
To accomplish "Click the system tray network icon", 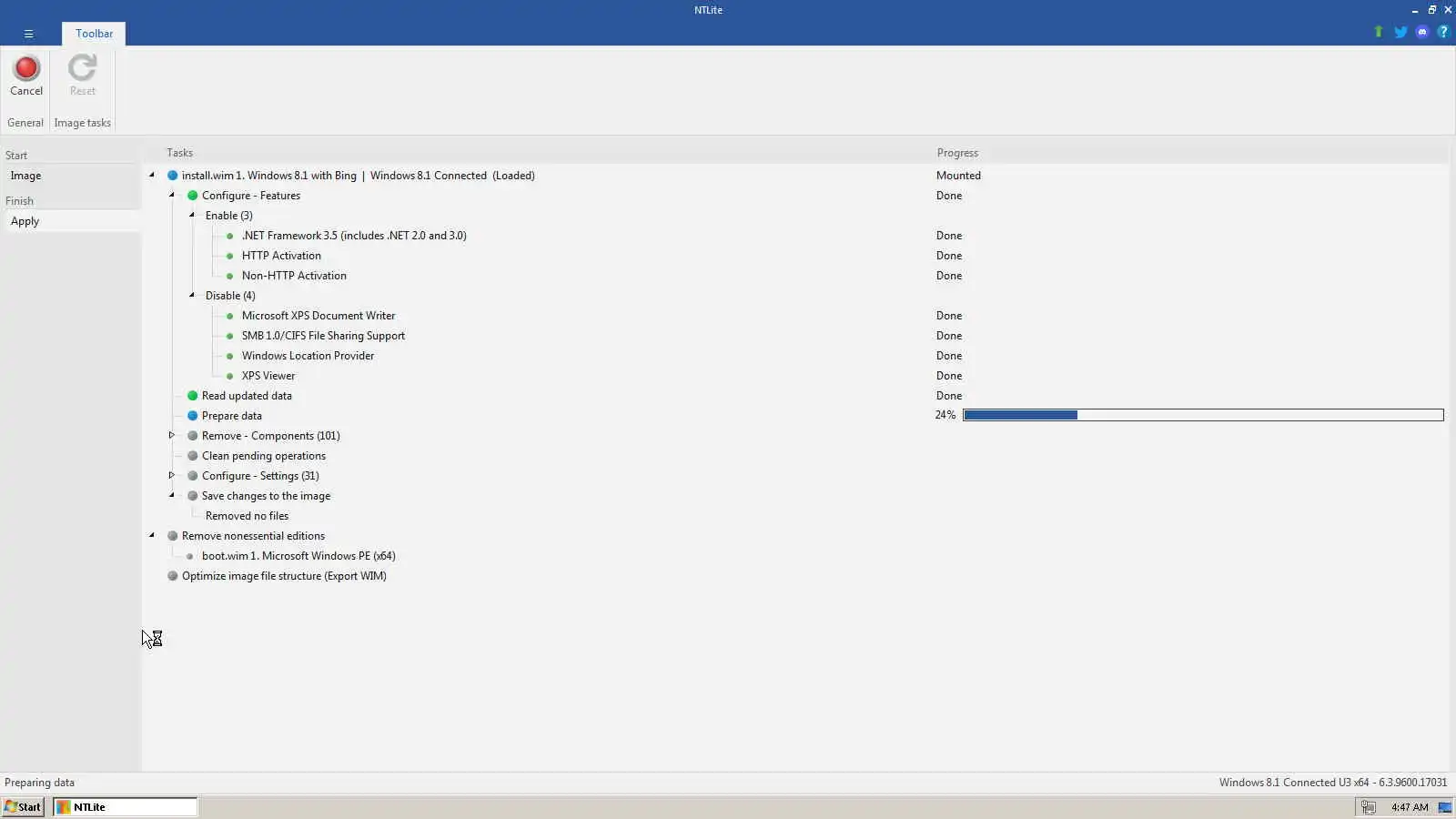I will (x=1368, y=807).
